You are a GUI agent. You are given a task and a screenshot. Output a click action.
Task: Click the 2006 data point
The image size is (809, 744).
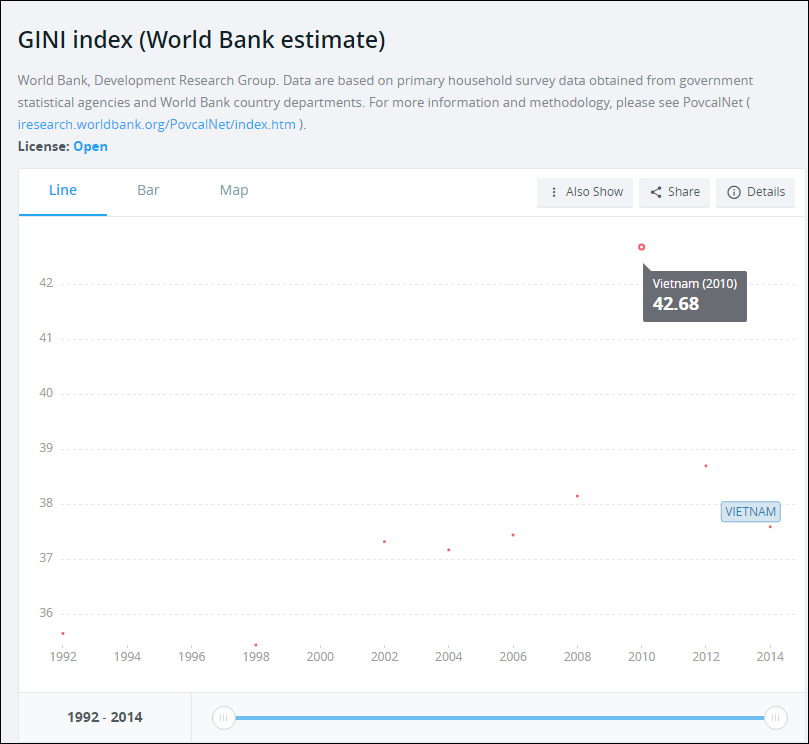[513, 535]
